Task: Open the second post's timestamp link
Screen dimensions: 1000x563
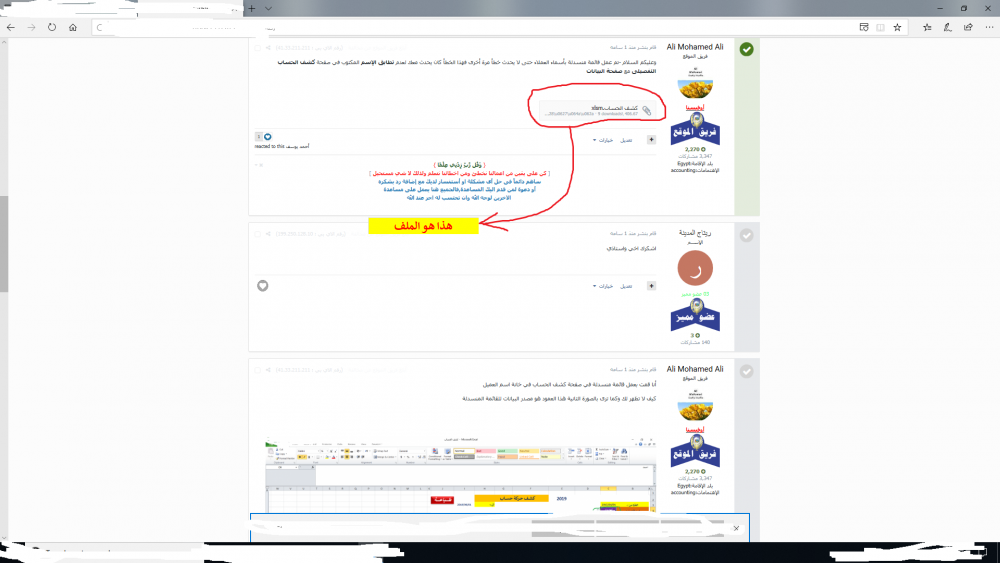Action: coord(633,234)
